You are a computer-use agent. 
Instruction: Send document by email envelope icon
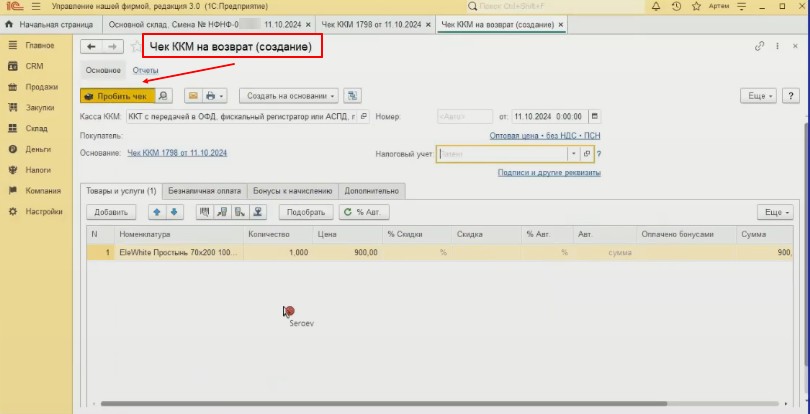(x=193, y=96)
